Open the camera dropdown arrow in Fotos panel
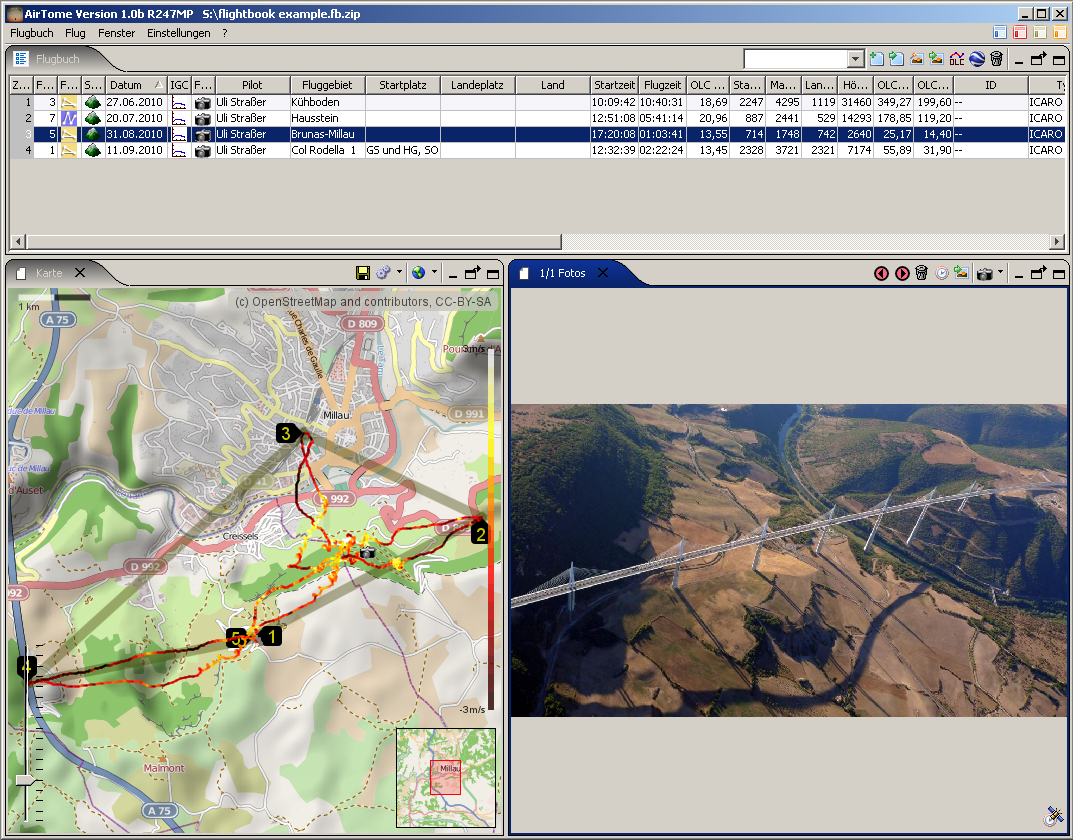 (x=1000, y=273)
